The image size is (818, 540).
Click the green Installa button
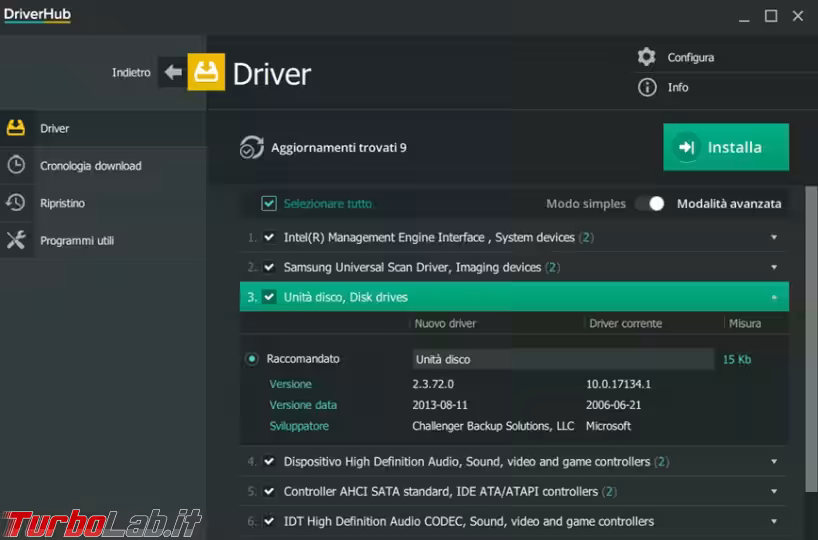(x=726, y=147)
